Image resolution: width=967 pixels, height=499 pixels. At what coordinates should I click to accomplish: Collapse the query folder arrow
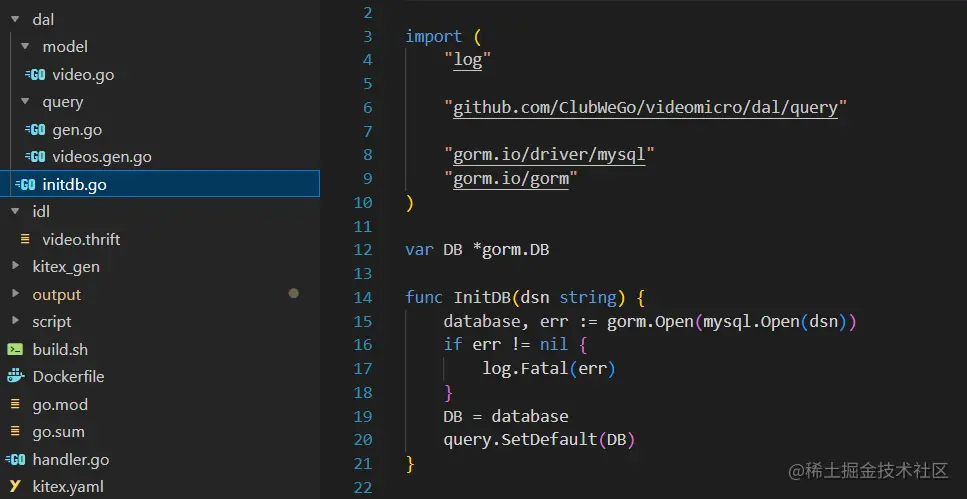click(x=25, y=102)
